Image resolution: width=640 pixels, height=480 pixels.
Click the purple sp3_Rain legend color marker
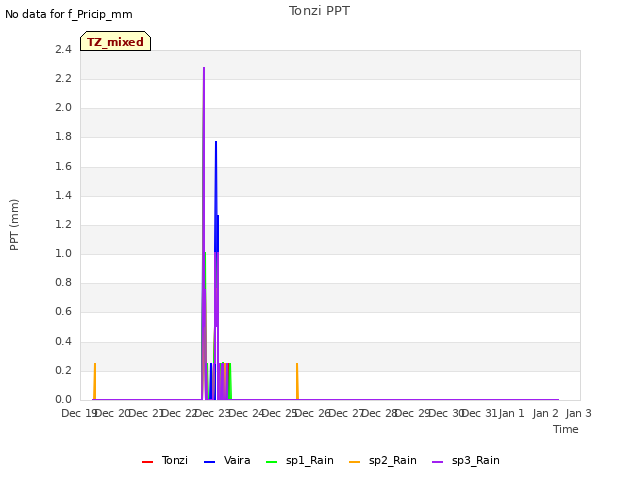coord(438,462)
